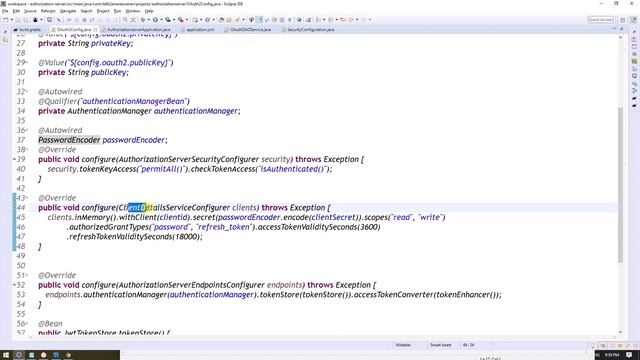Maximize the editor area
This screenshot has height=360, width=640.
coord(621,29)
